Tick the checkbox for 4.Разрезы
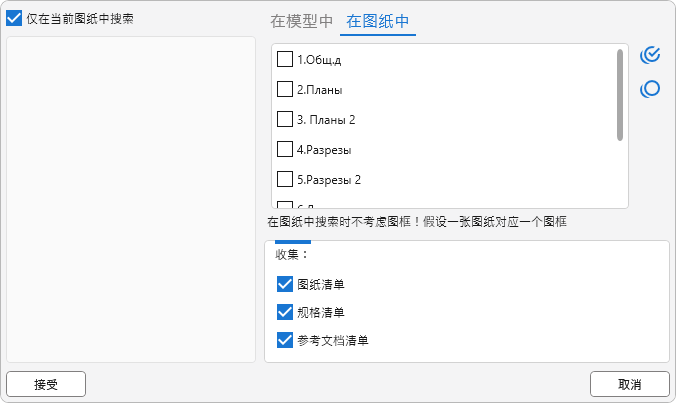Screen dimensions: 676x403 pyautogui.click(x=285, y=150)
